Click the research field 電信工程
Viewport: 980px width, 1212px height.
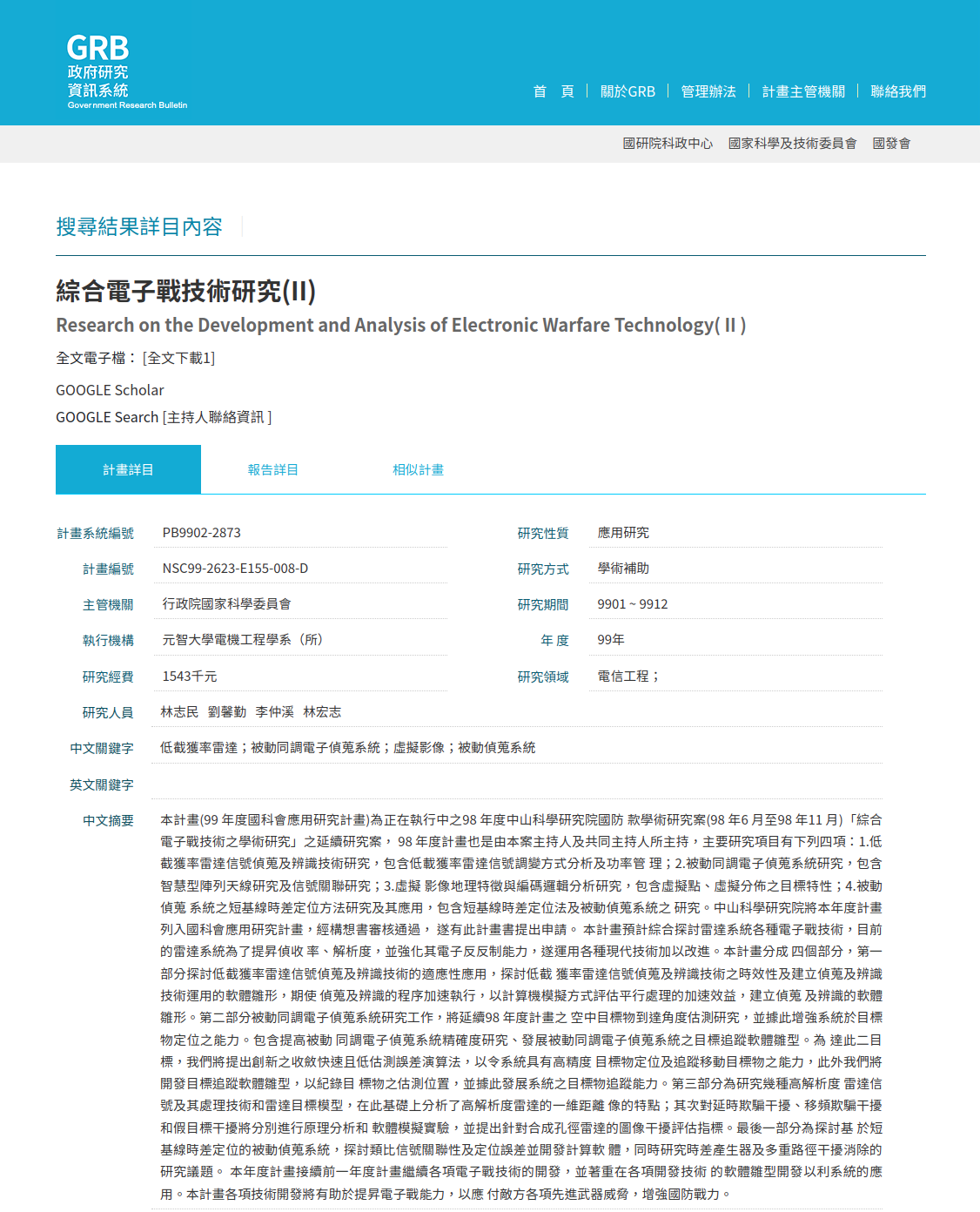pos(623,677)
